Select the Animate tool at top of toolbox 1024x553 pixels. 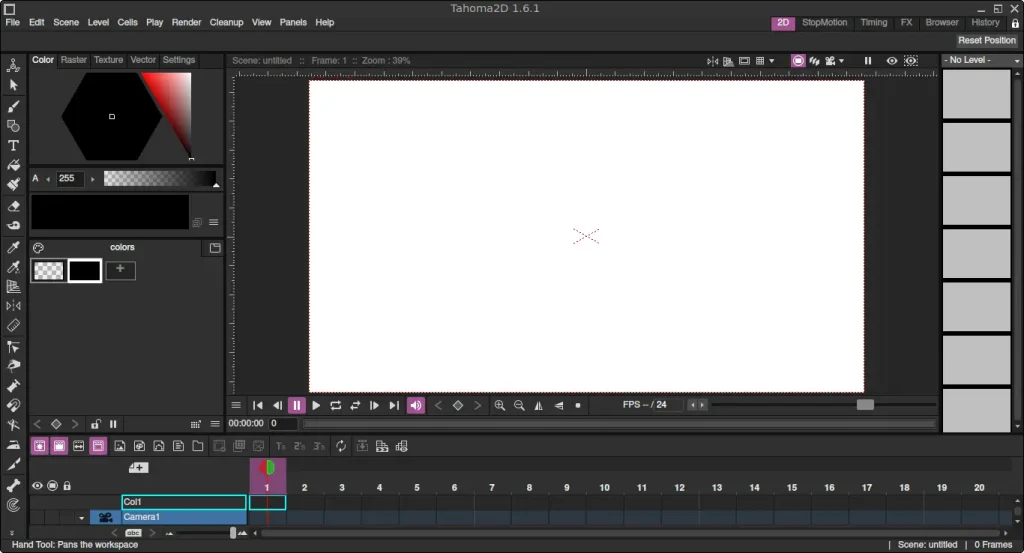[13, 65]
